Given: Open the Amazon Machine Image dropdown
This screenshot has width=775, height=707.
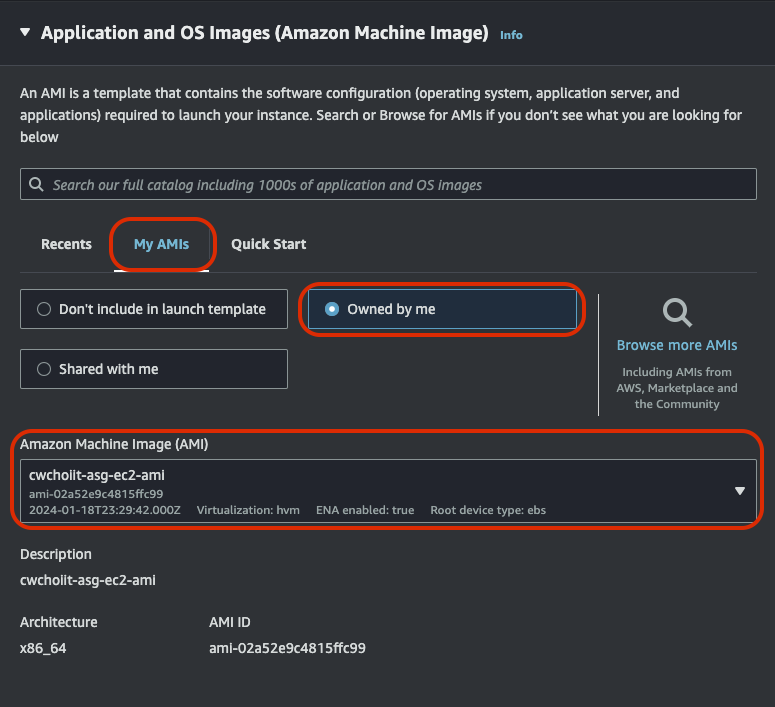Looking at the screenshot, I should coord(388,491).
